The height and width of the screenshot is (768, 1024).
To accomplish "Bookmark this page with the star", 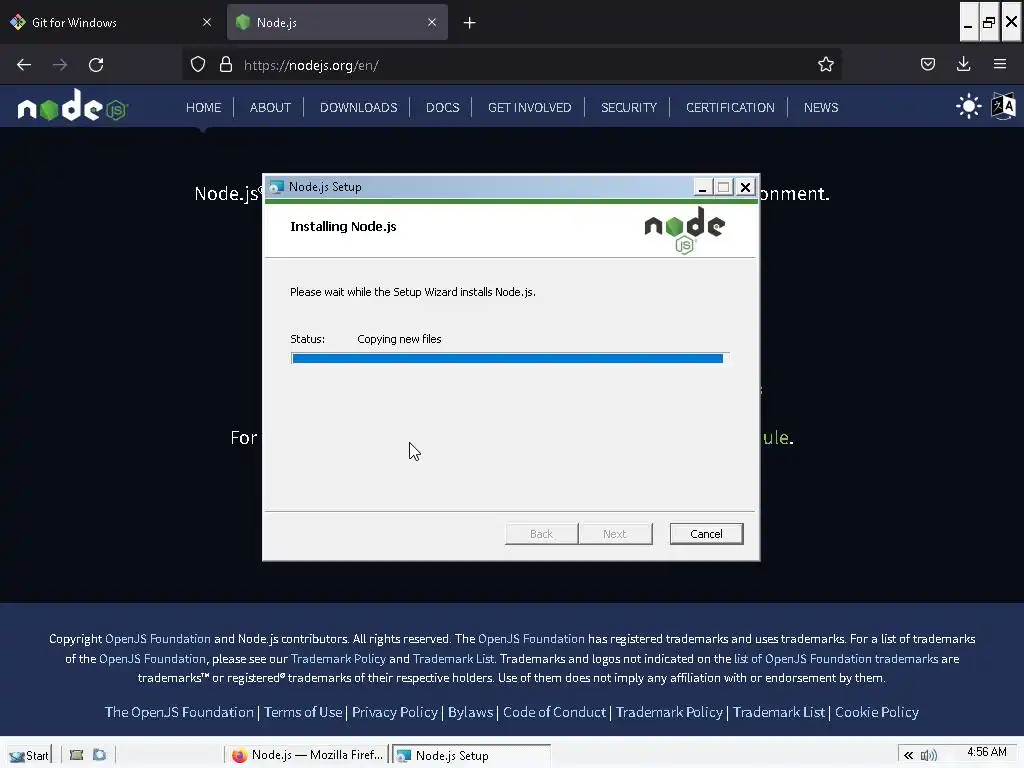I will (825, 64).
